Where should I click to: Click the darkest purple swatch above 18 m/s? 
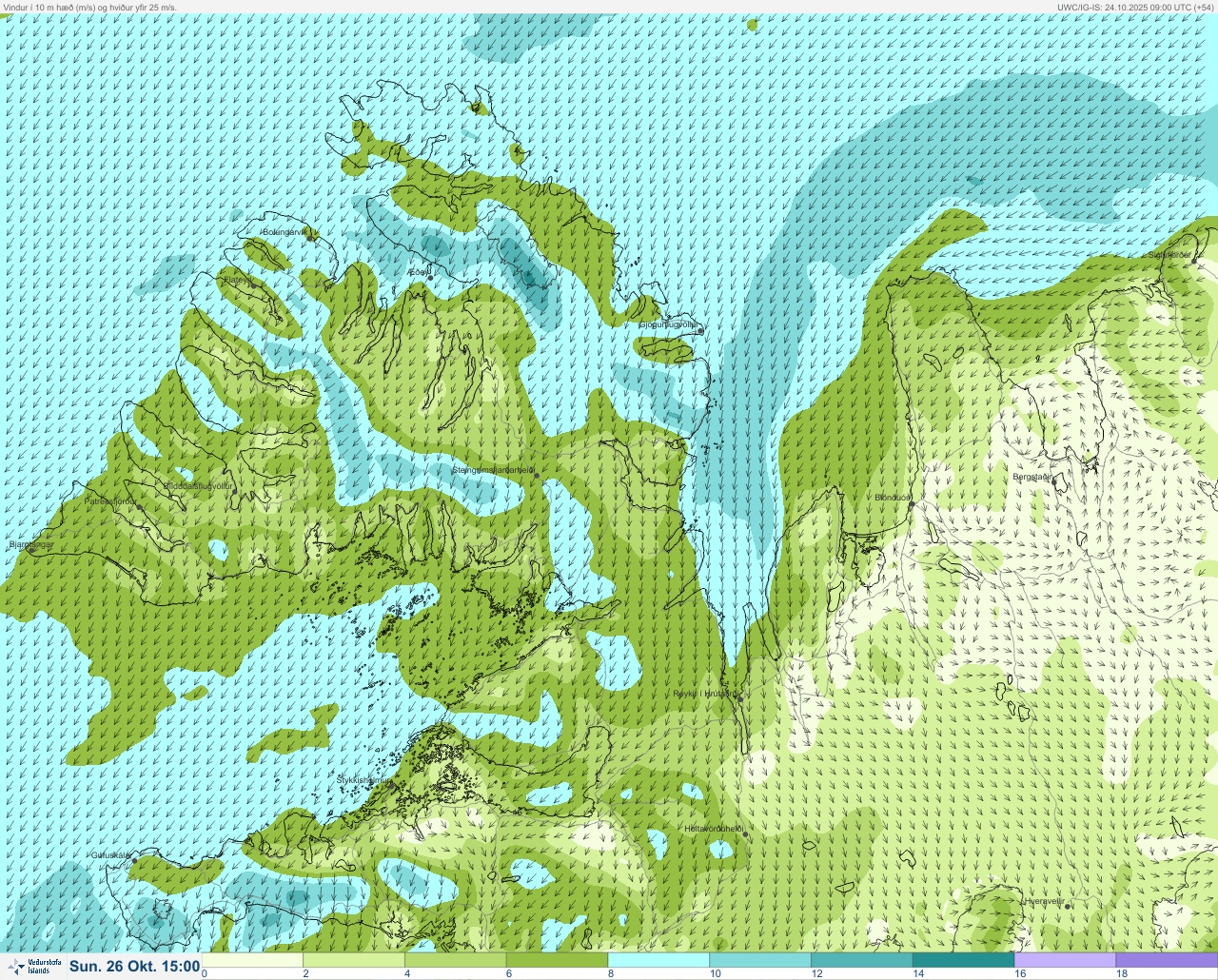[x=1167, y=960]
